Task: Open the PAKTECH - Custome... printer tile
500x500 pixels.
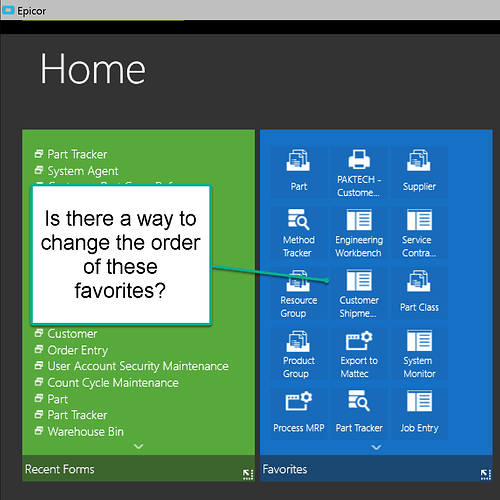Action: tap(359, 172)
